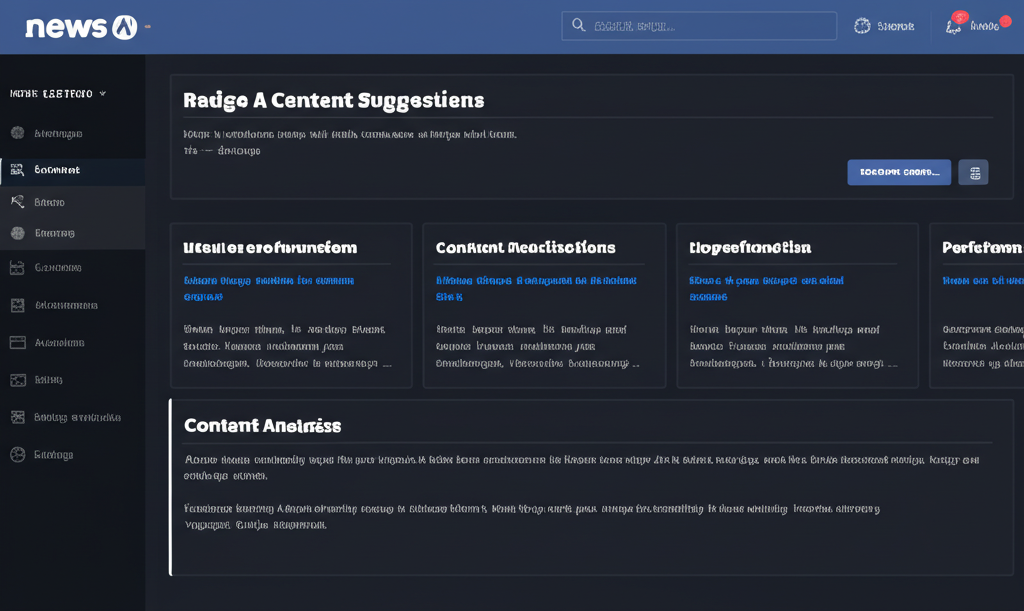Open the Archive icon in the sidebar

tap(17, 342)
